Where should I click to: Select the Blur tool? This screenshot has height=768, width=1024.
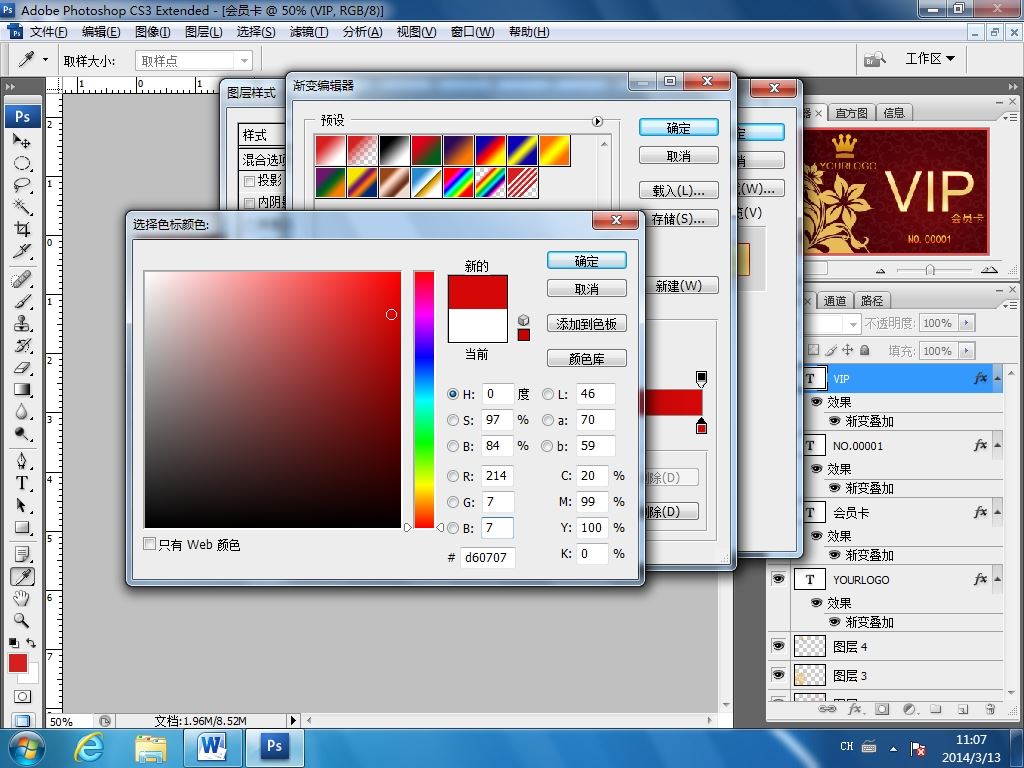tap(22, 412)
